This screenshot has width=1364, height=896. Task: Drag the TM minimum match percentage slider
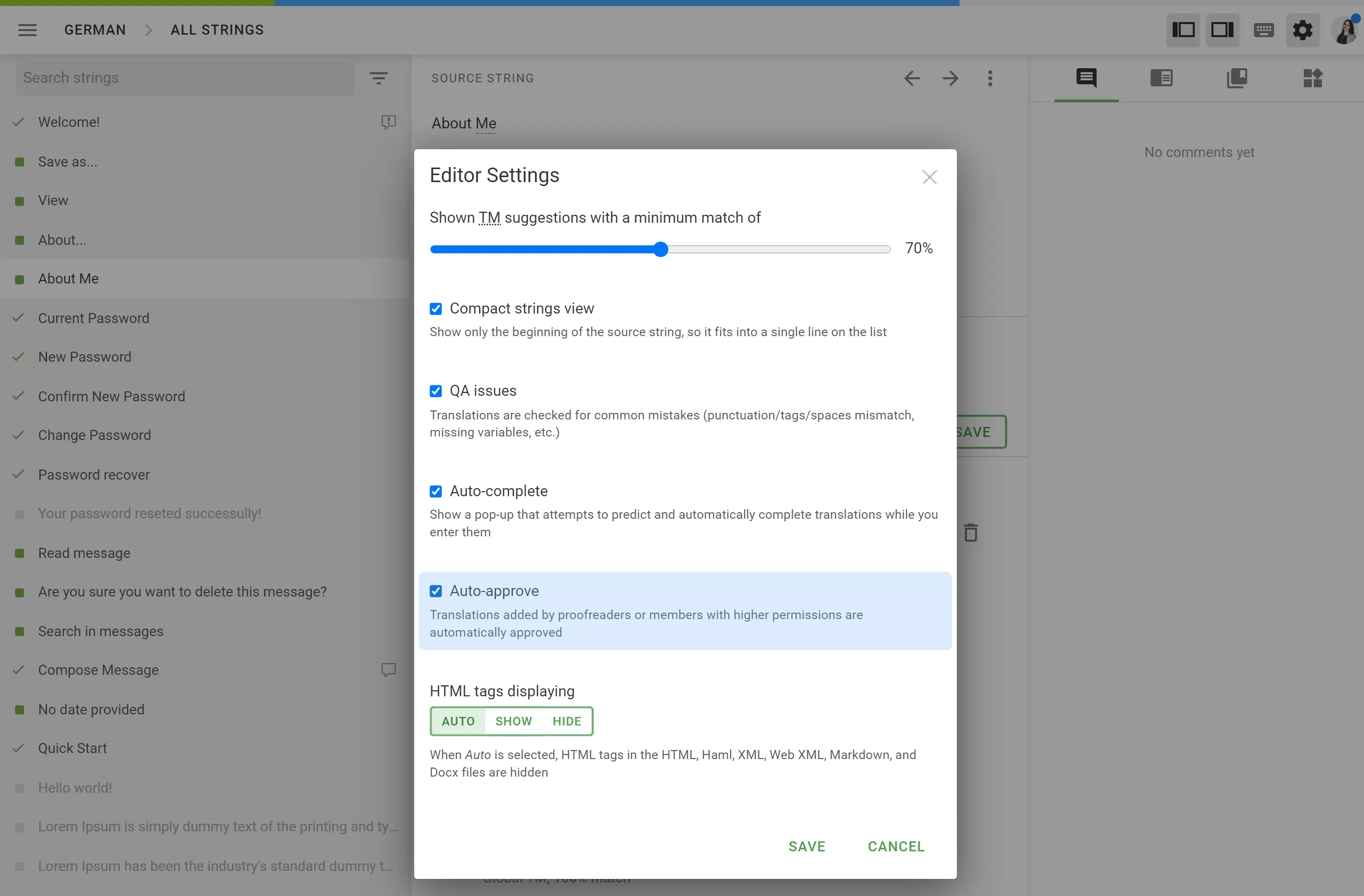click(660, 249)
